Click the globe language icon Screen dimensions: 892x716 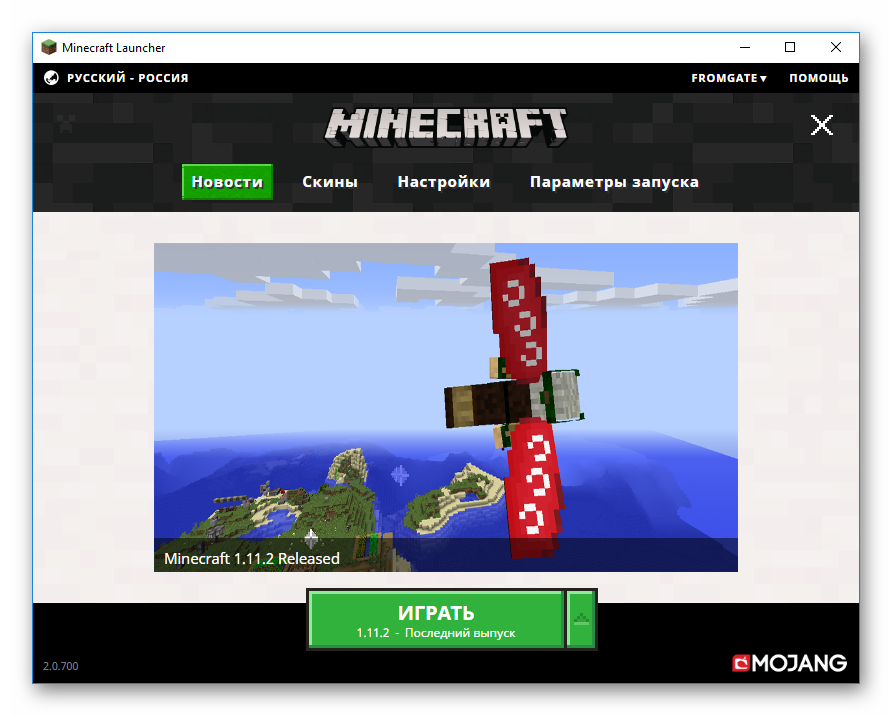coord(52,78)
